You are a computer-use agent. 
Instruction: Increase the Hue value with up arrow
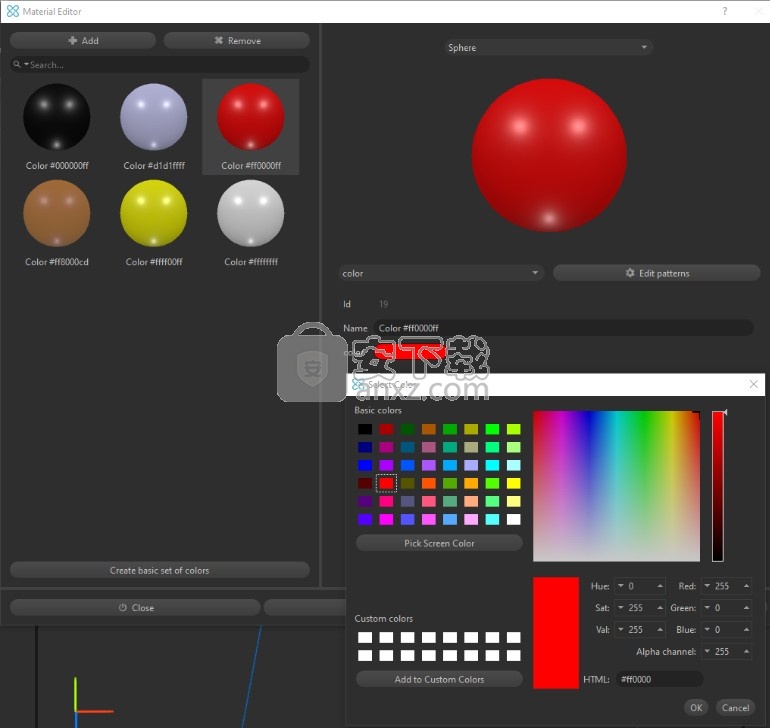tap(660, 586)
